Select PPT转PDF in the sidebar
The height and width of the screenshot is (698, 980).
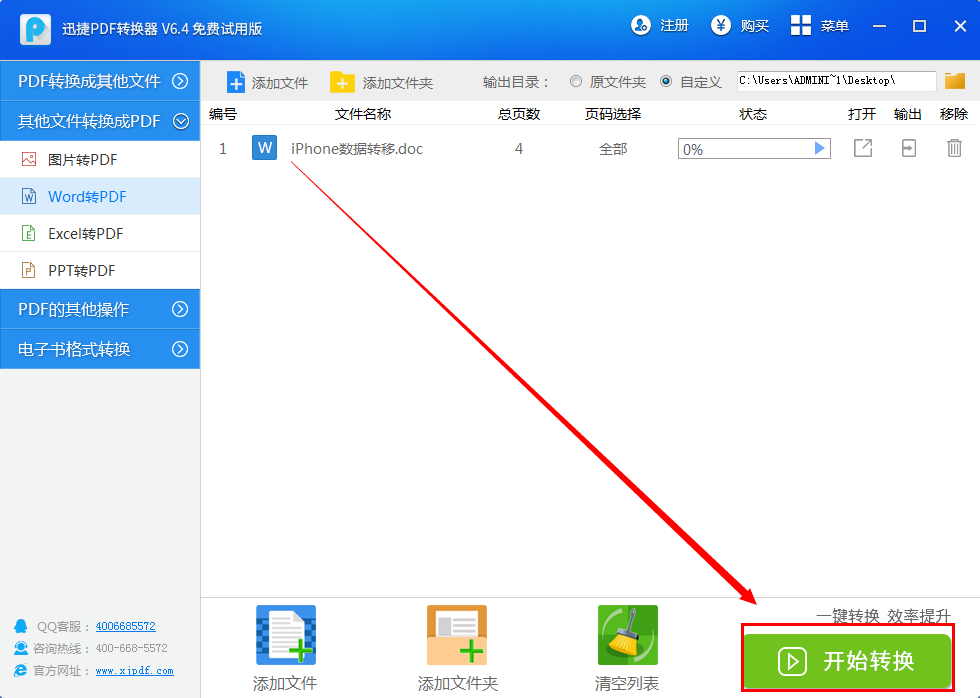(100, 270)
